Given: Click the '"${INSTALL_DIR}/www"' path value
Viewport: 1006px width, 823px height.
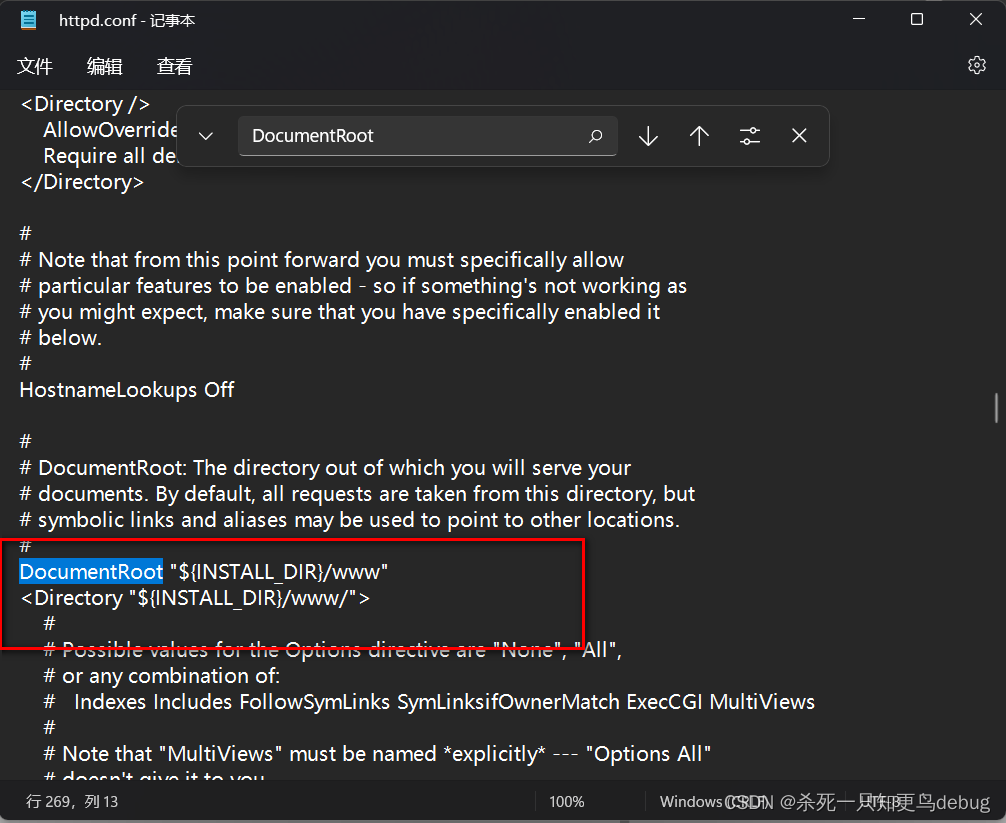Looking at the screenshot, I should (x=279, y=572).
